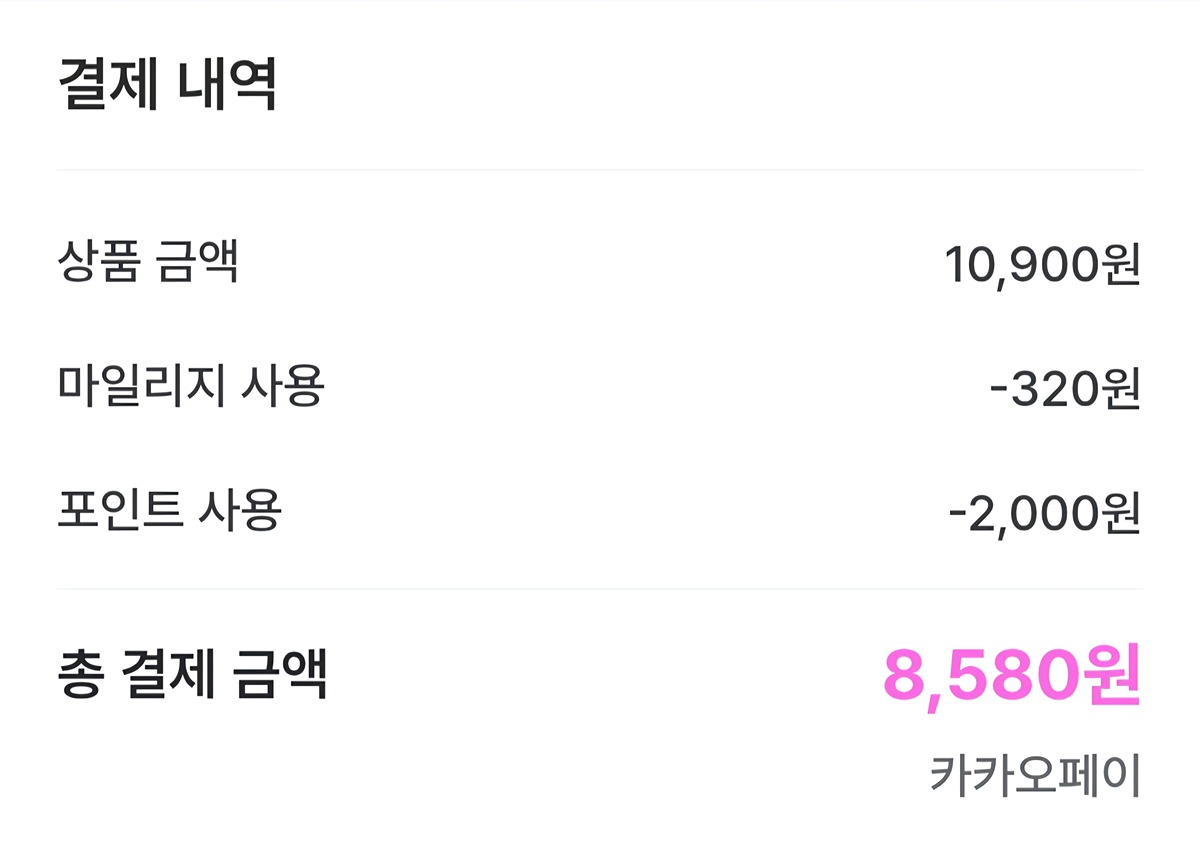
Task: Select the bold 총 결제 금액 label
Action: point(192,675)
